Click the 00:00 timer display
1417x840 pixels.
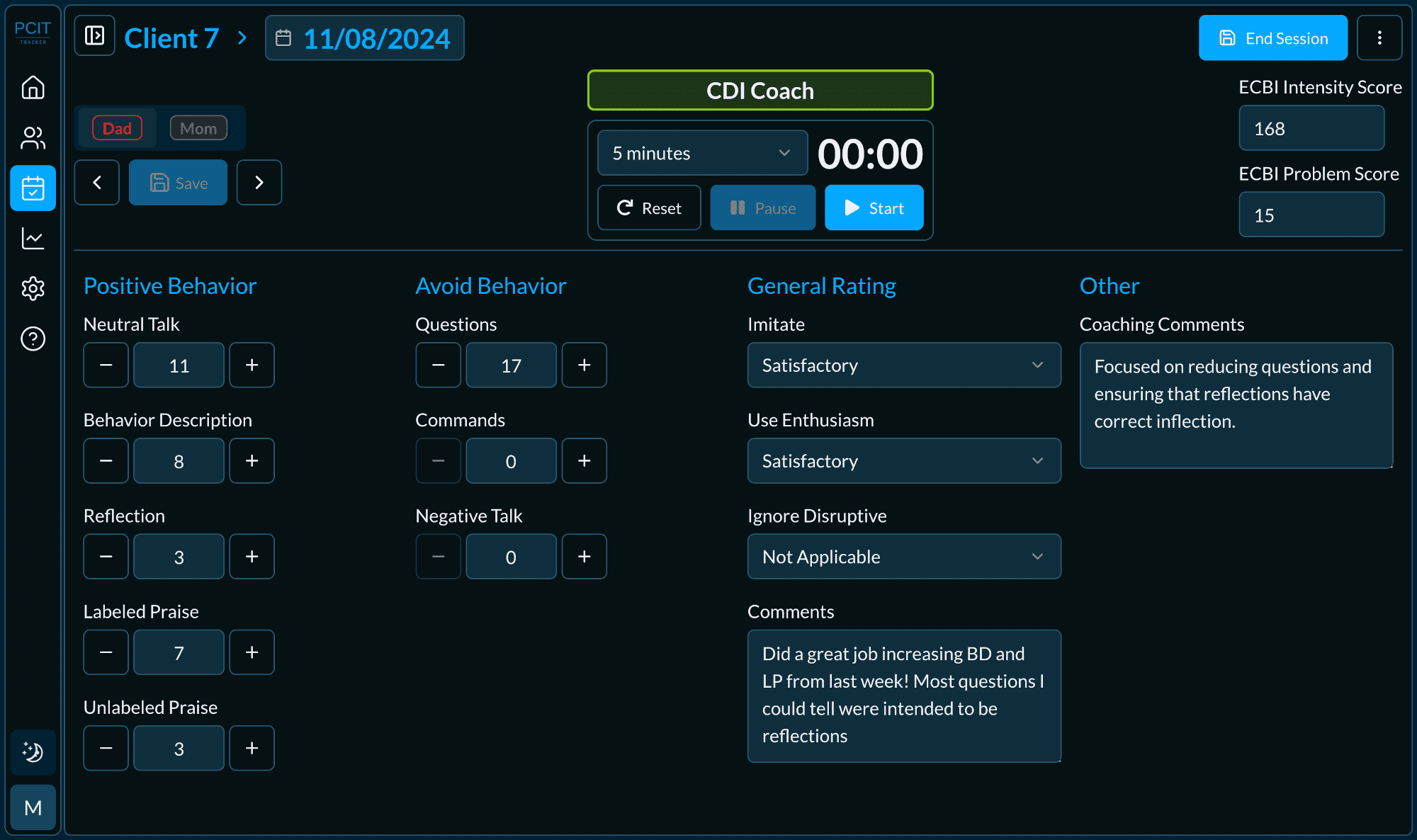870,154
